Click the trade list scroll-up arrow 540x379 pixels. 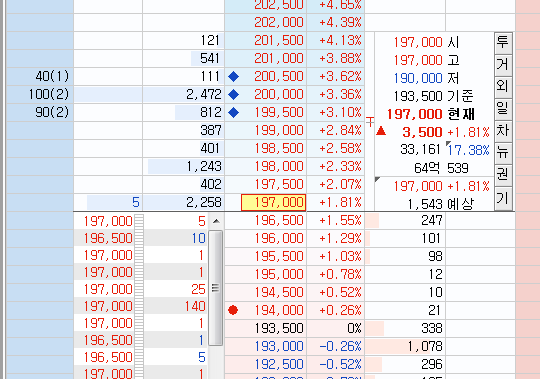[x=216, y=221]
